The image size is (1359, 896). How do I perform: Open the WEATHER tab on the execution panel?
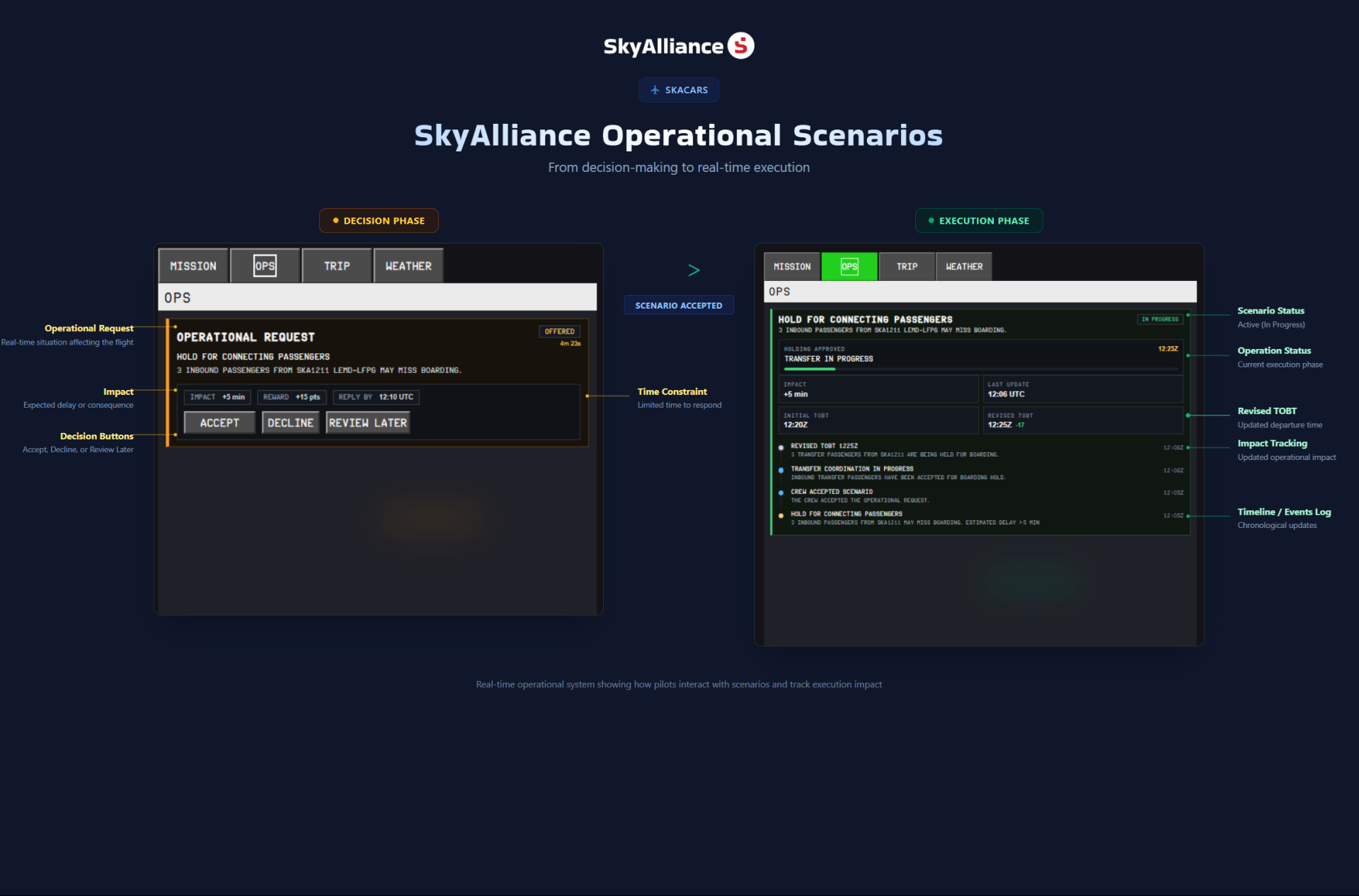tap(963, 266)
